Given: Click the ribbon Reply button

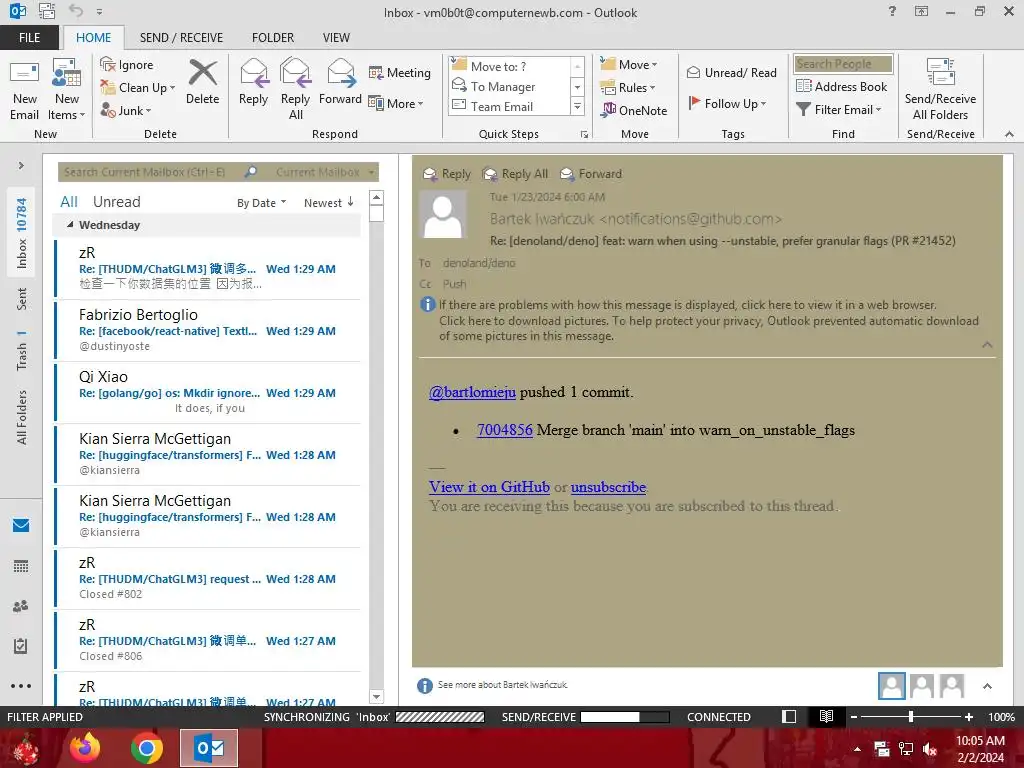Looking at the screenshot, I should tap(253, 82).
